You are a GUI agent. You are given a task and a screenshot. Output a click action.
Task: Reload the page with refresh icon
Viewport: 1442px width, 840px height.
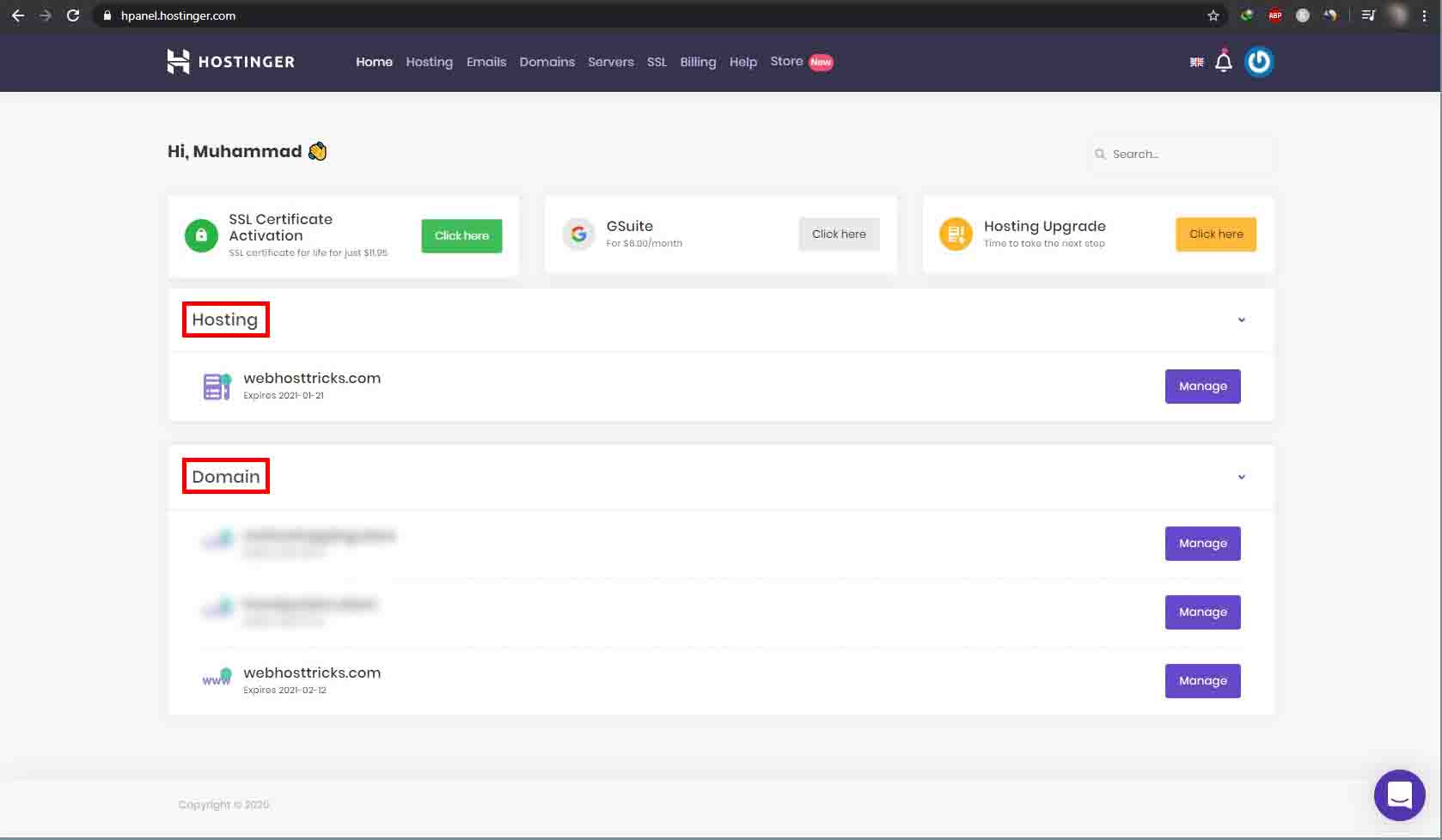[x=73, y=15]
